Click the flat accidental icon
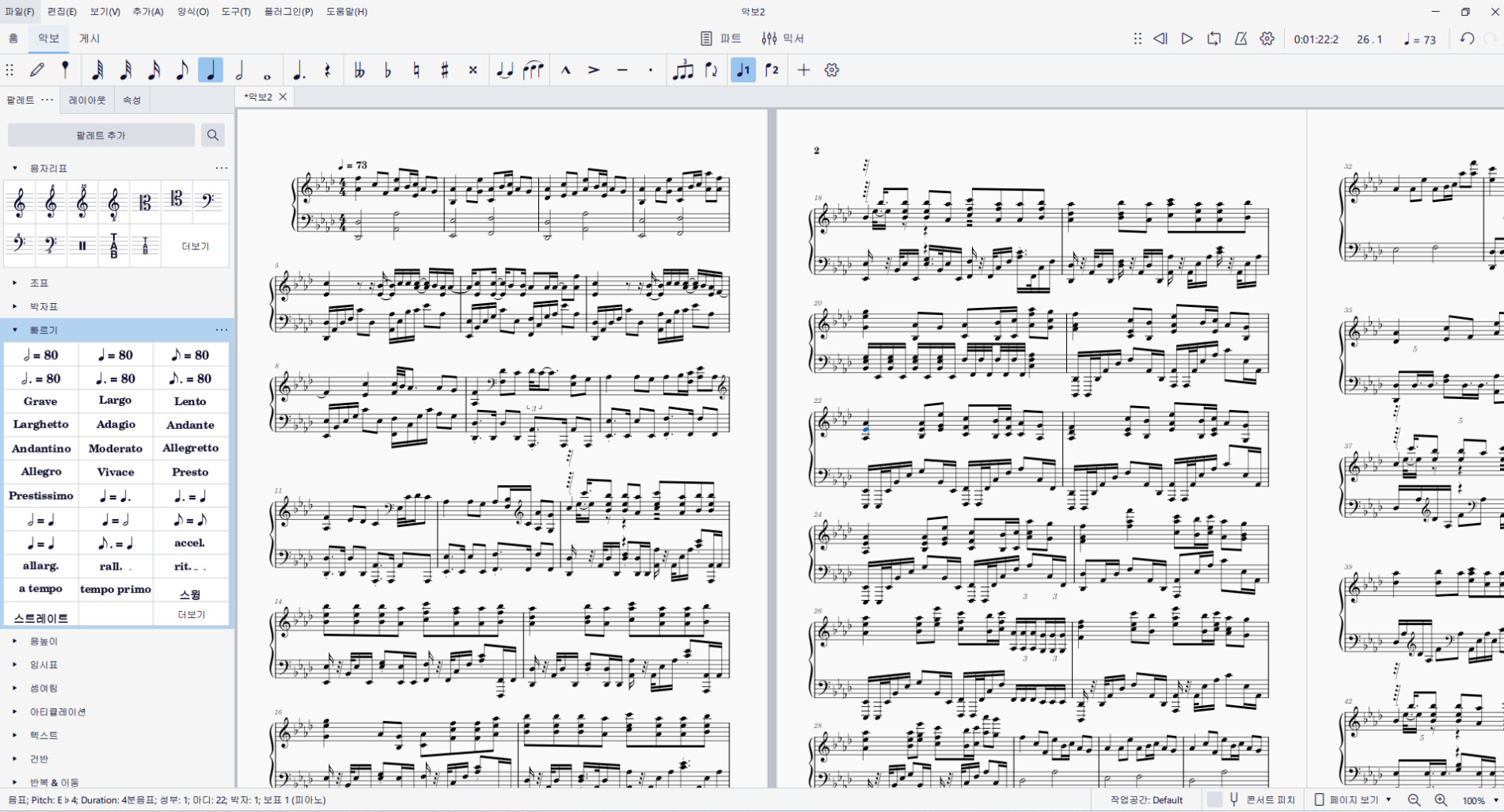Viewport: 1504px width, 812px height. (387, 70)
